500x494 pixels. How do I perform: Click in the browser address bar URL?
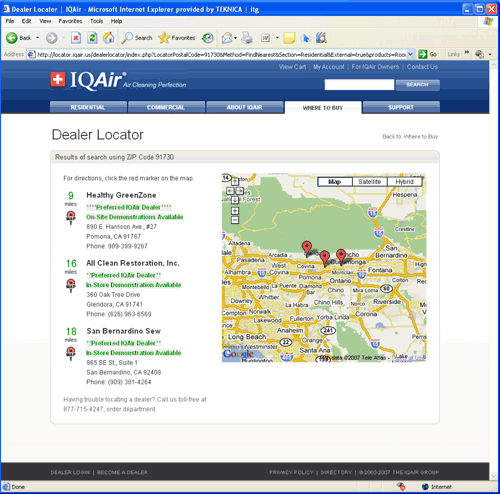point(221,54)
